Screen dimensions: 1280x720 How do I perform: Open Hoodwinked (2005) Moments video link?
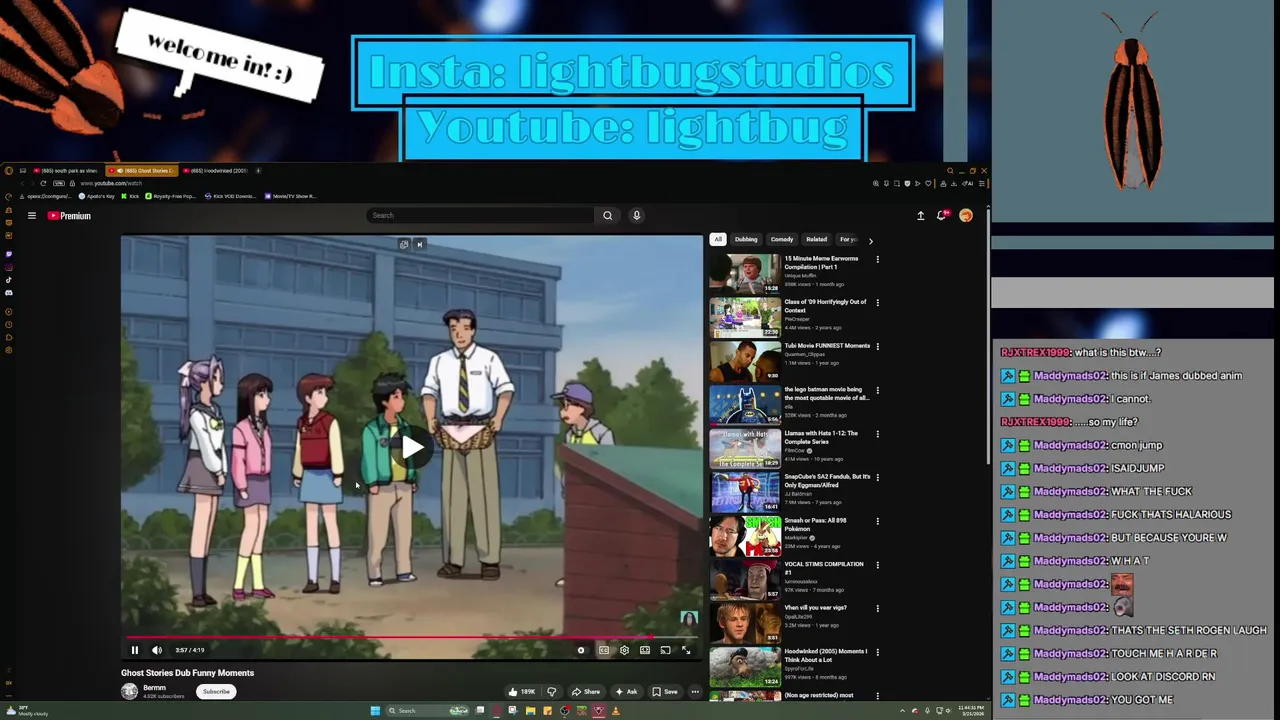[x=826, y=655]
